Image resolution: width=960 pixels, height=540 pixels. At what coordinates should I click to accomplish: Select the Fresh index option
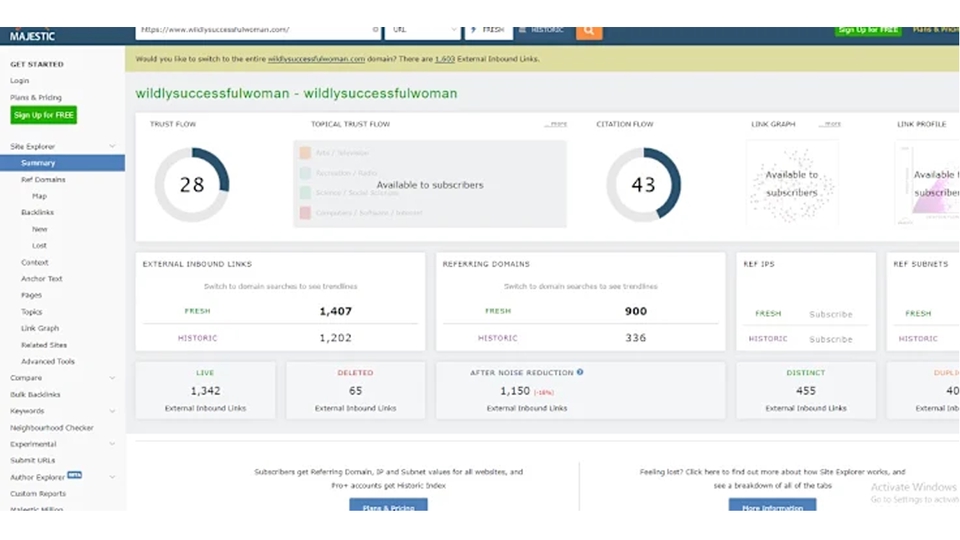[489, 31]
